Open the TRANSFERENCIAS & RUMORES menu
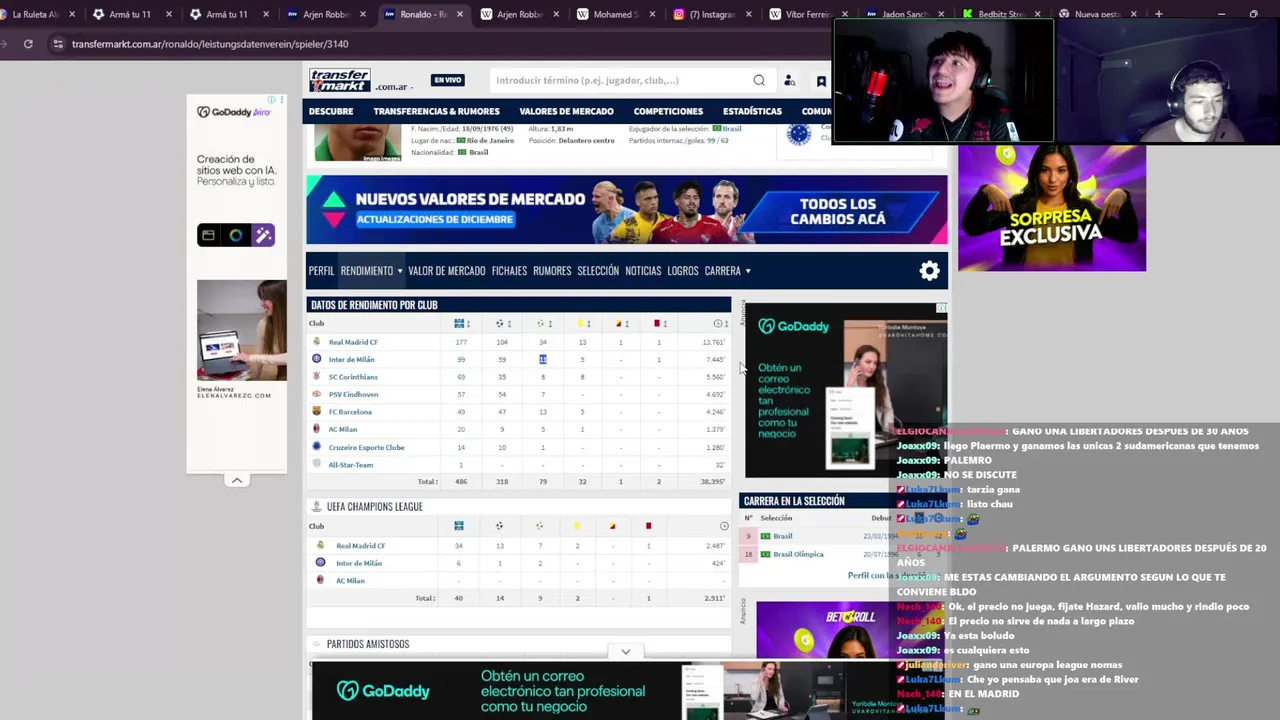Viewport: 1280px width, 720px height. click(436, 111)
